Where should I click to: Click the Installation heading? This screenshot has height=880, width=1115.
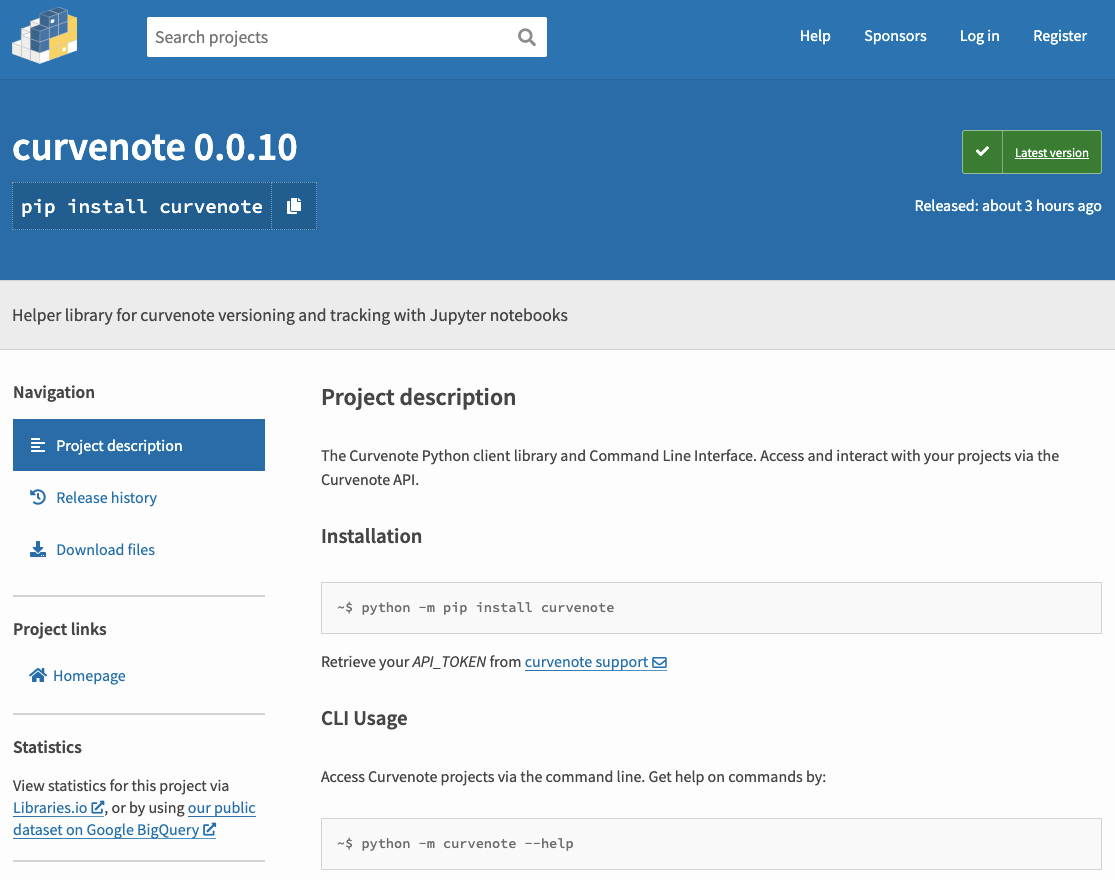371,536
